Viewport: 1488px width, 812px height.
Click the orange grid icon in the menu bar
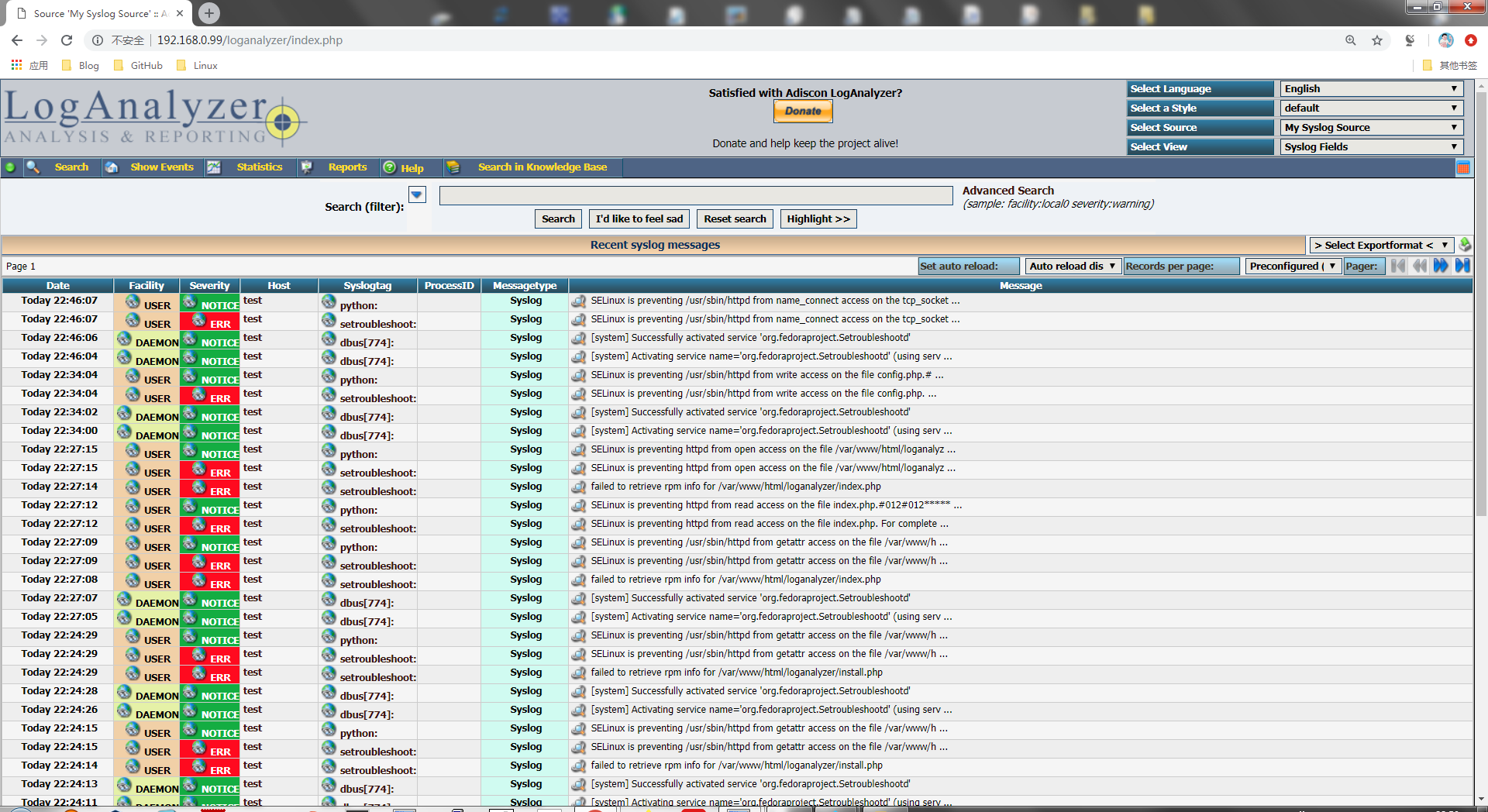(1463, 167)
